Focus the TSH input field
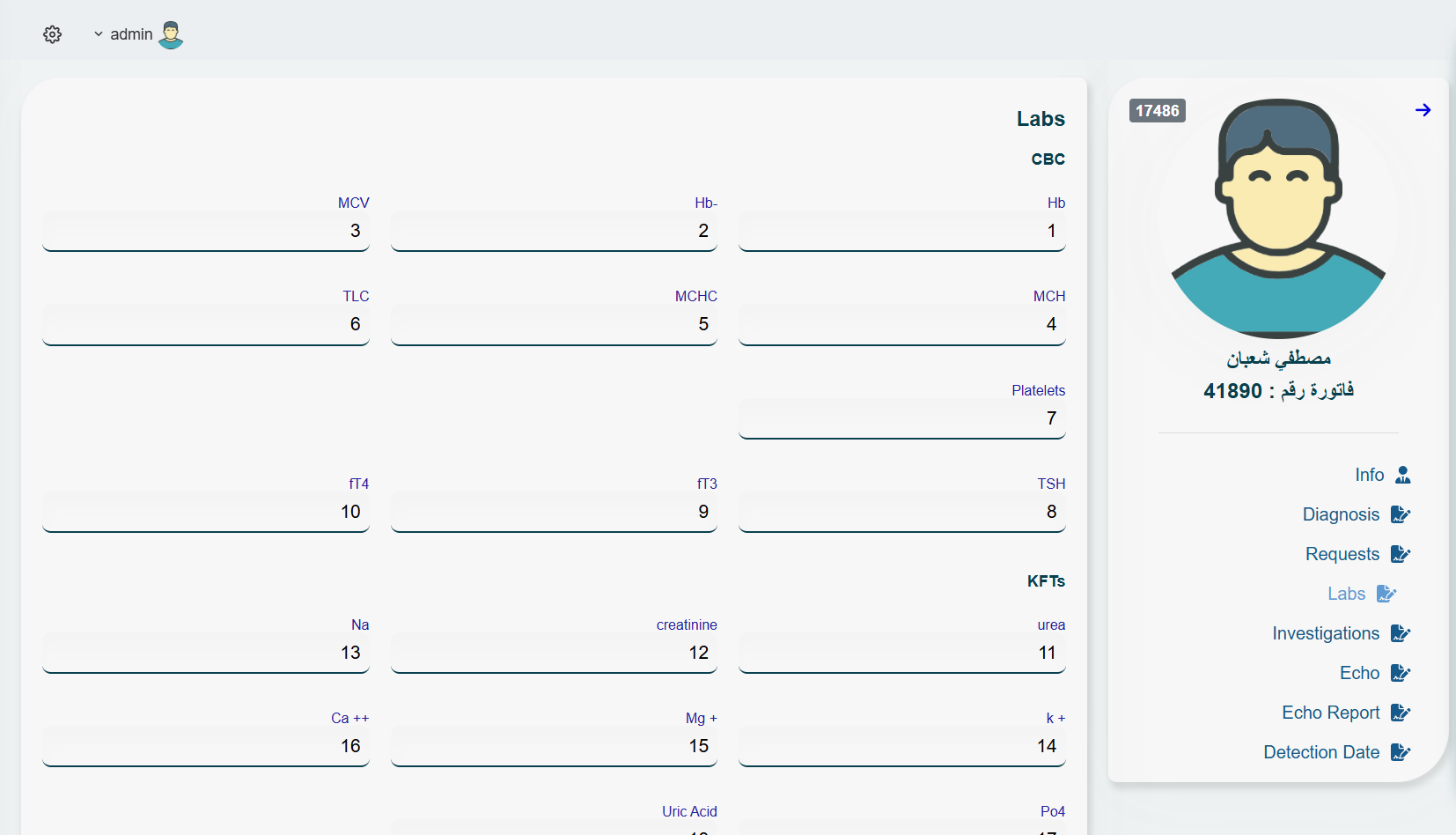1456x835 pixels. (901, 512)
